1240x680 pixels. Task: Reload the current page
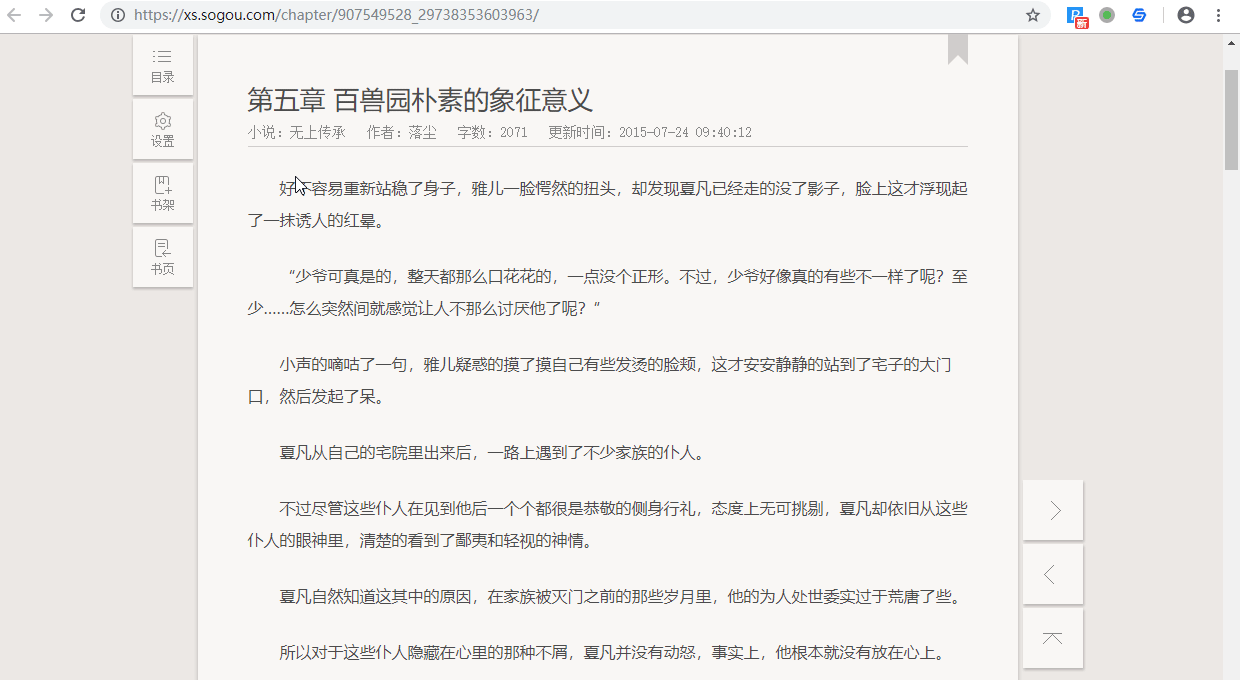(x=77, y=15)
